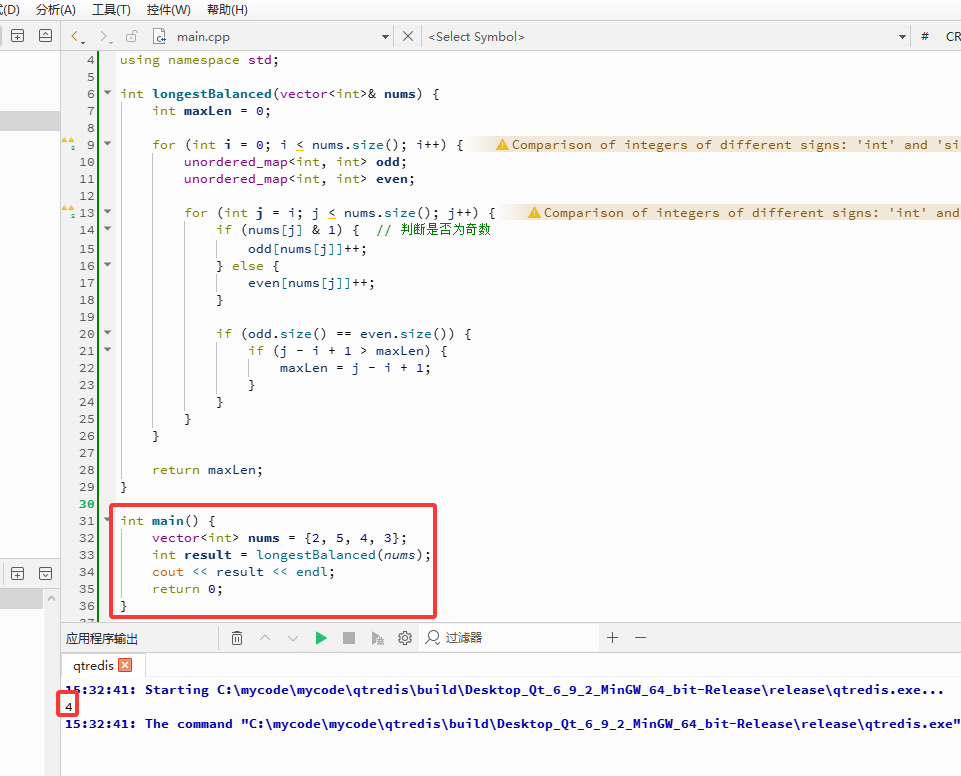Image resolution: width=961 pixels, height=776 pixels.
Task: Go back in navigation history
Action: pyautogui.click(x=76, y=37)
